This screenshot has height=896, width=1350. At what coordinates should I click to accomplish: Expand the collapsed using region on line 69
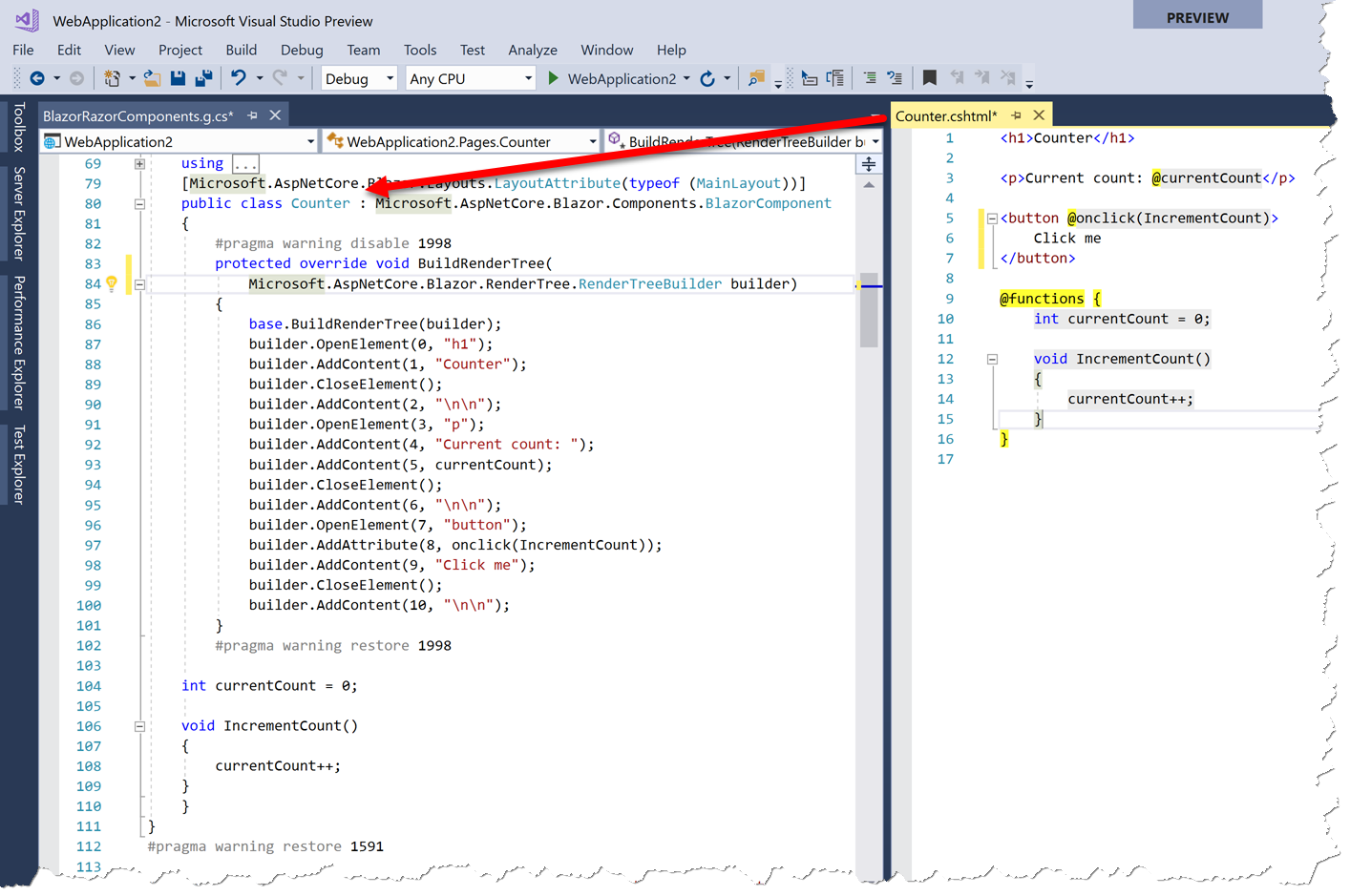tap(139, 163)
